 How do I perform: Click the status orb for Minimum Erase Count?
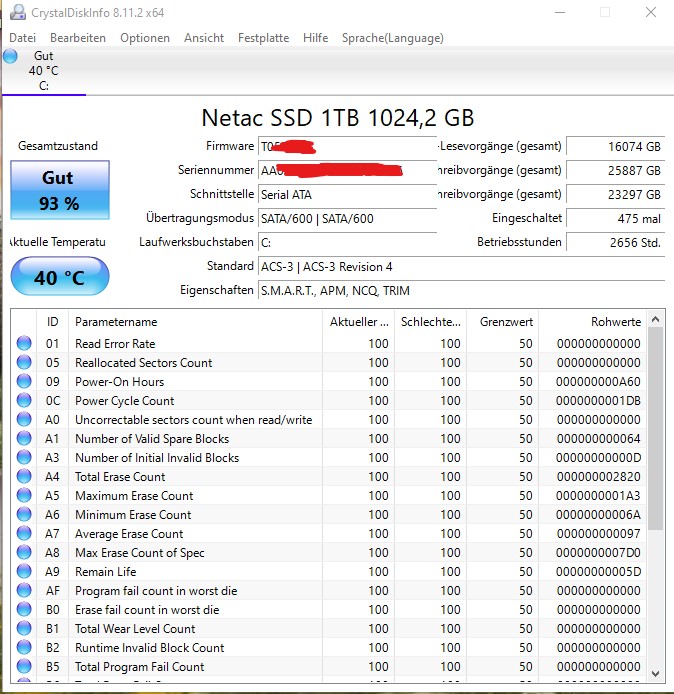click(24, 514)
